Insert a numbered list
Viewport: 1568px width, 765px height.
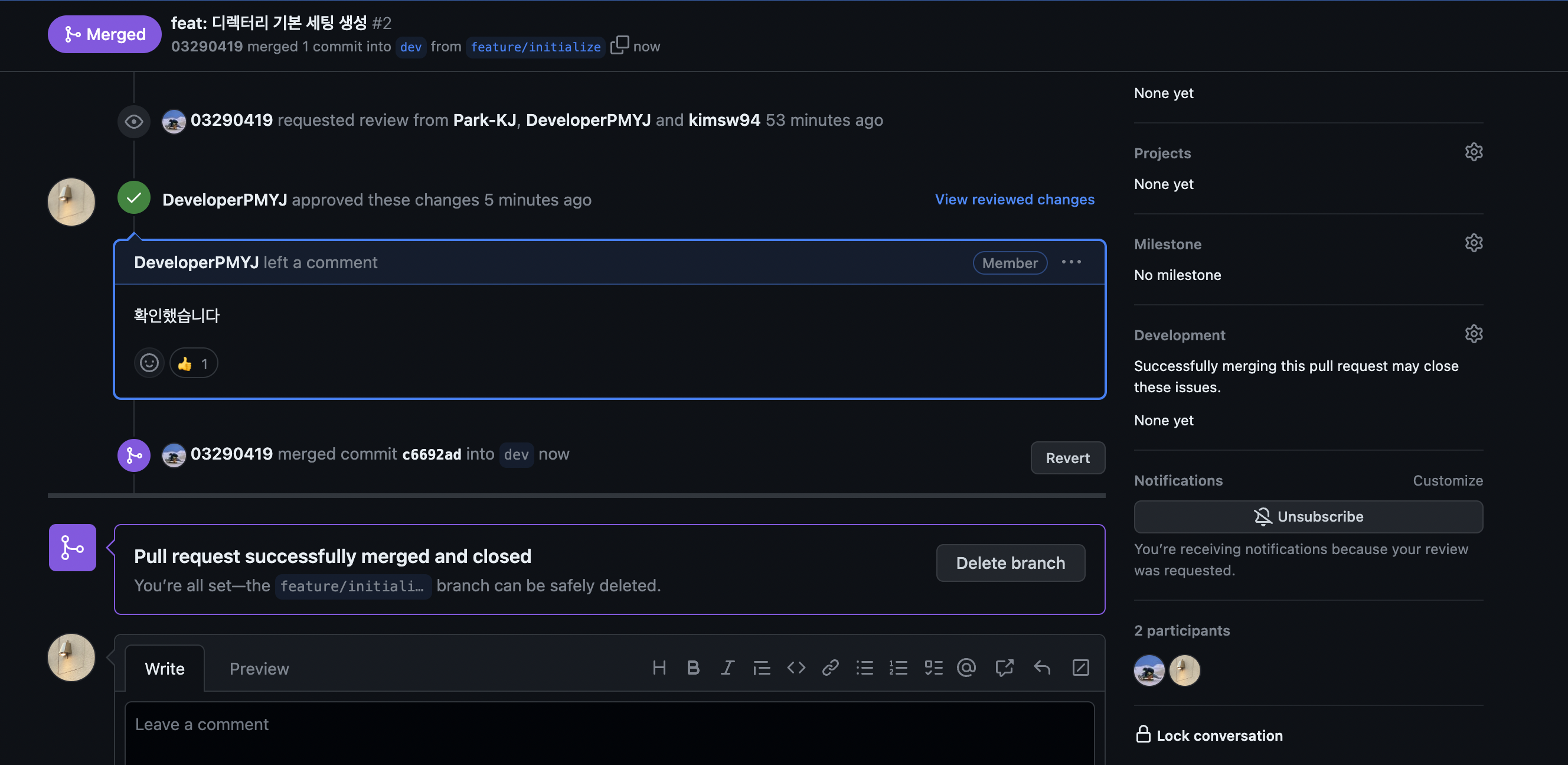click(x=898, y=668)
